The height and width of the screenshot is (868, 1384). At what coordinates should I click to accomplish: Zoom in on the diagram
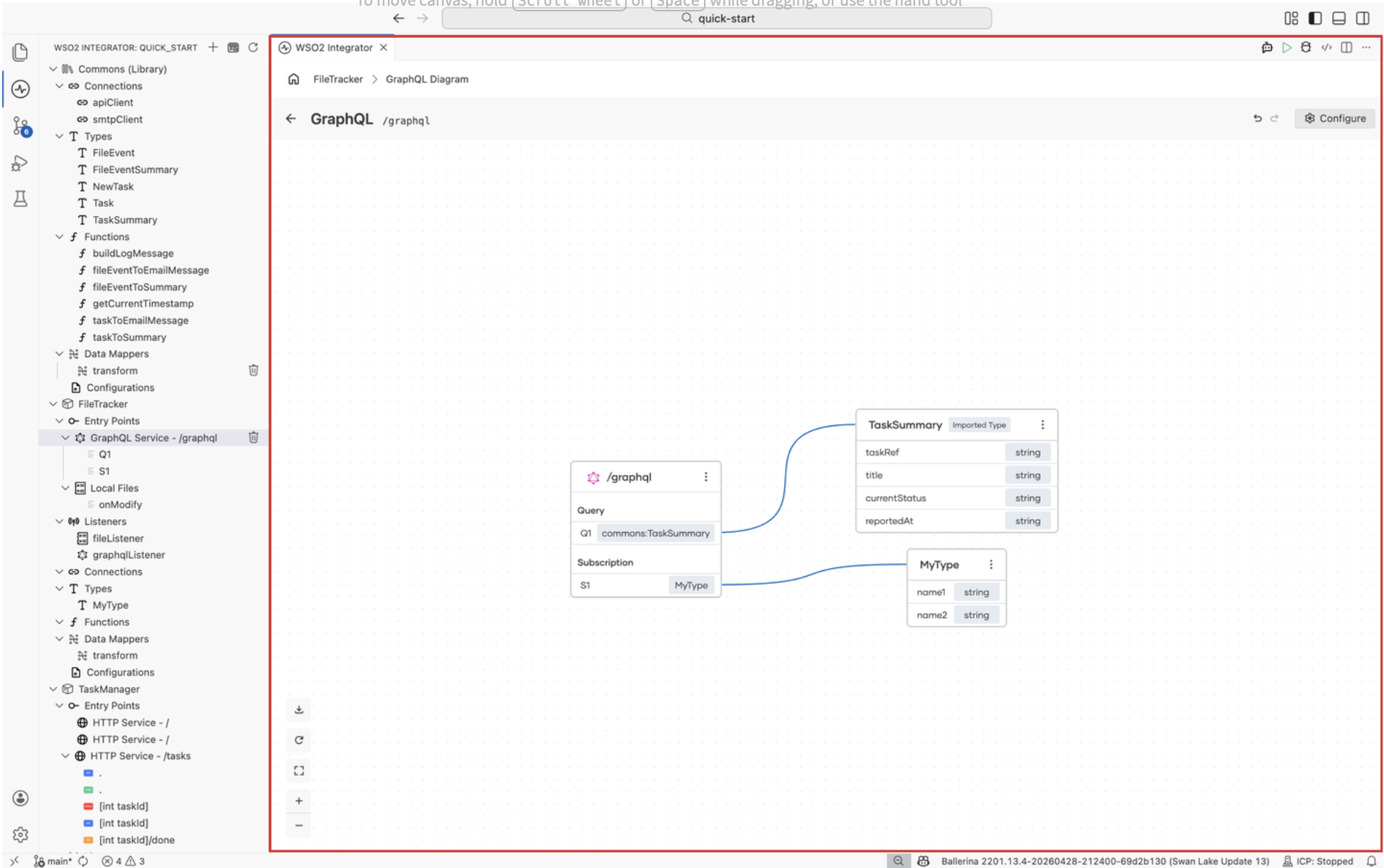(298, 801)
